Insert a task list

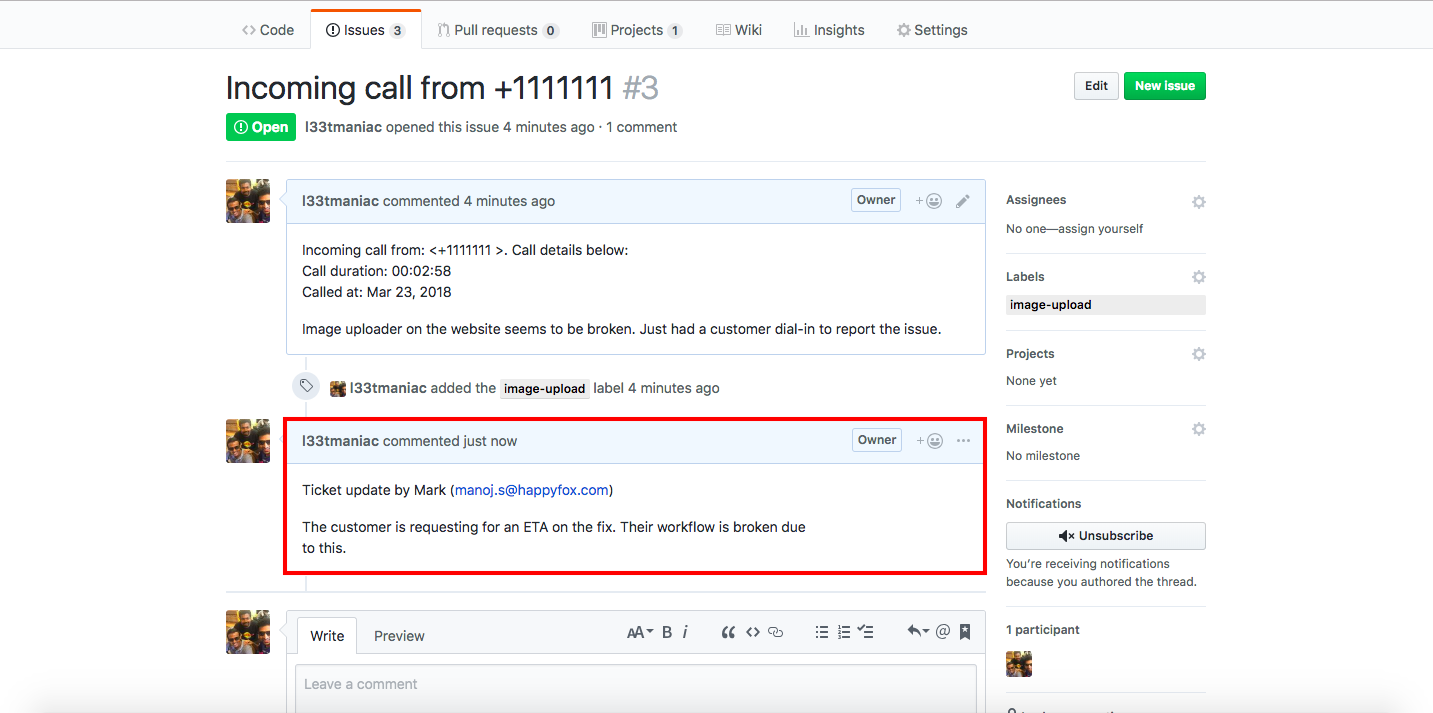point(866,632)
